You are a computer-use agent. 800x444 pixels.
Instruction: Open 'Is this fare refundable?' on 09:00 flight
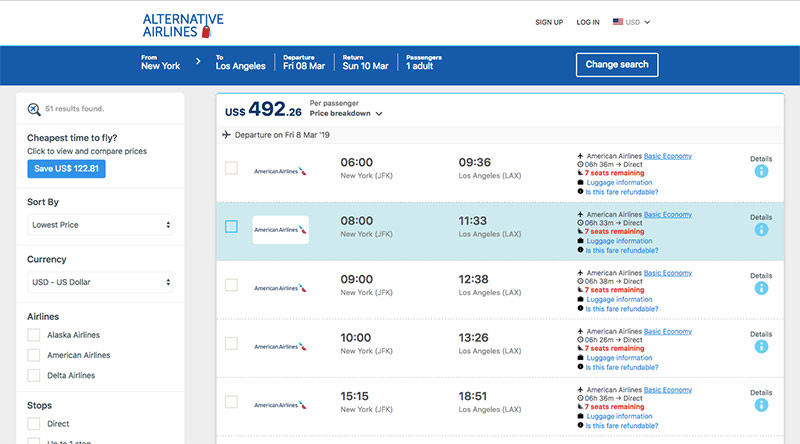(621, 309)
